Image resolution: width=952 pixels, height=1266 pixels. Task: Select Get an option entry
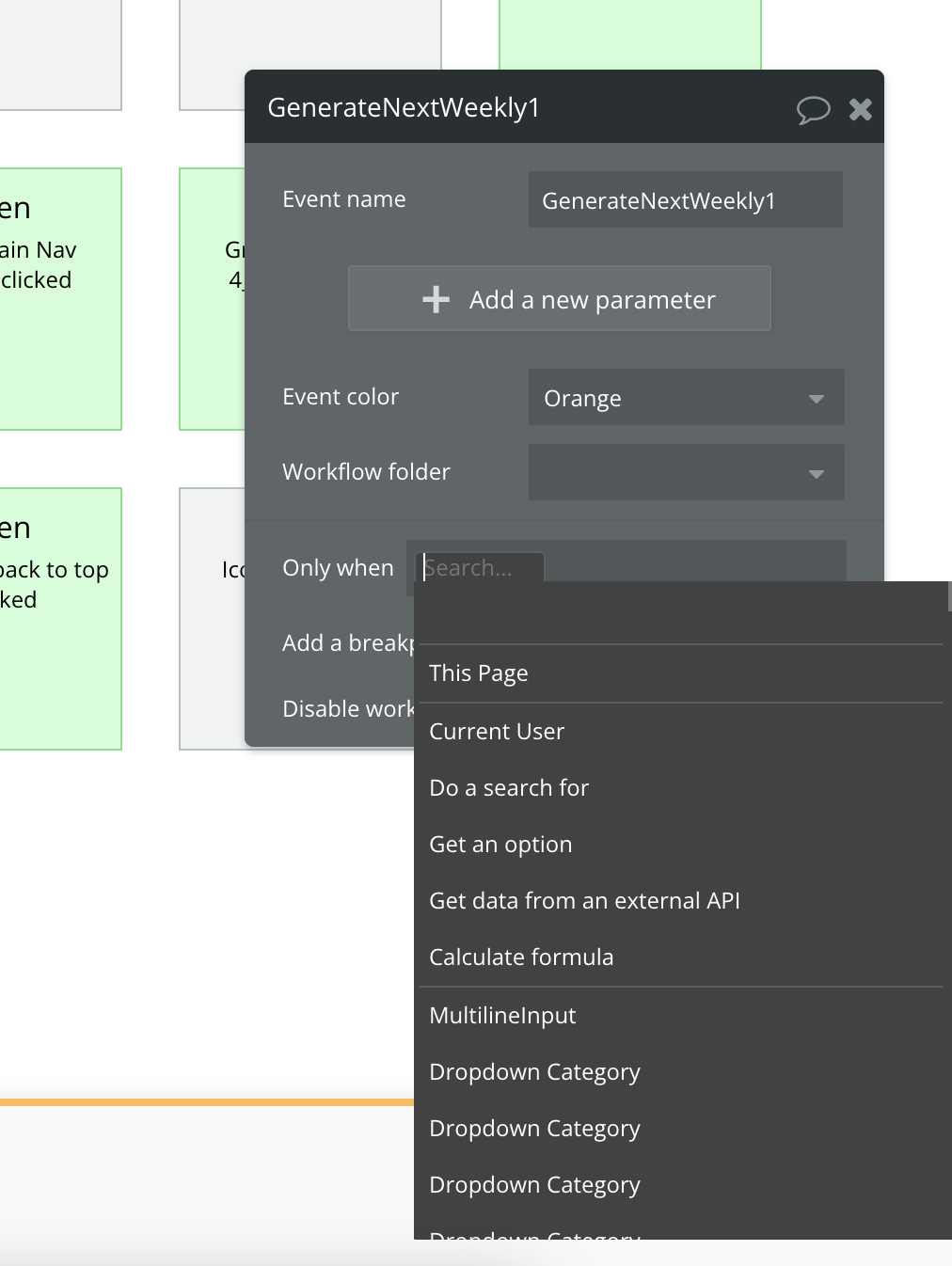coord(500,845)
